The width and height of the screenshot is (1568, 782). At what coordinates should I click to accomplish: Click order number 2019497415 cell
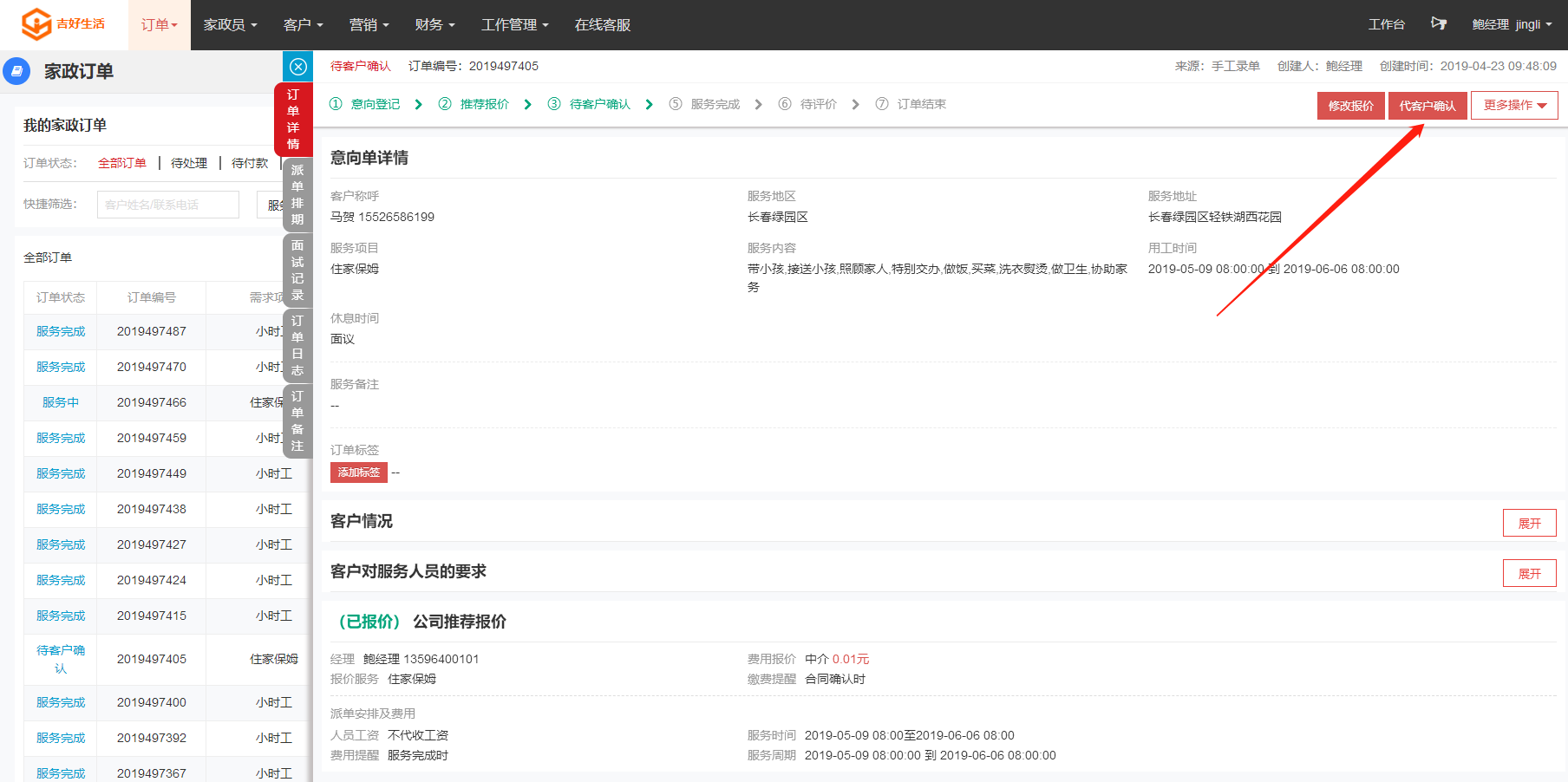[152, 616]
